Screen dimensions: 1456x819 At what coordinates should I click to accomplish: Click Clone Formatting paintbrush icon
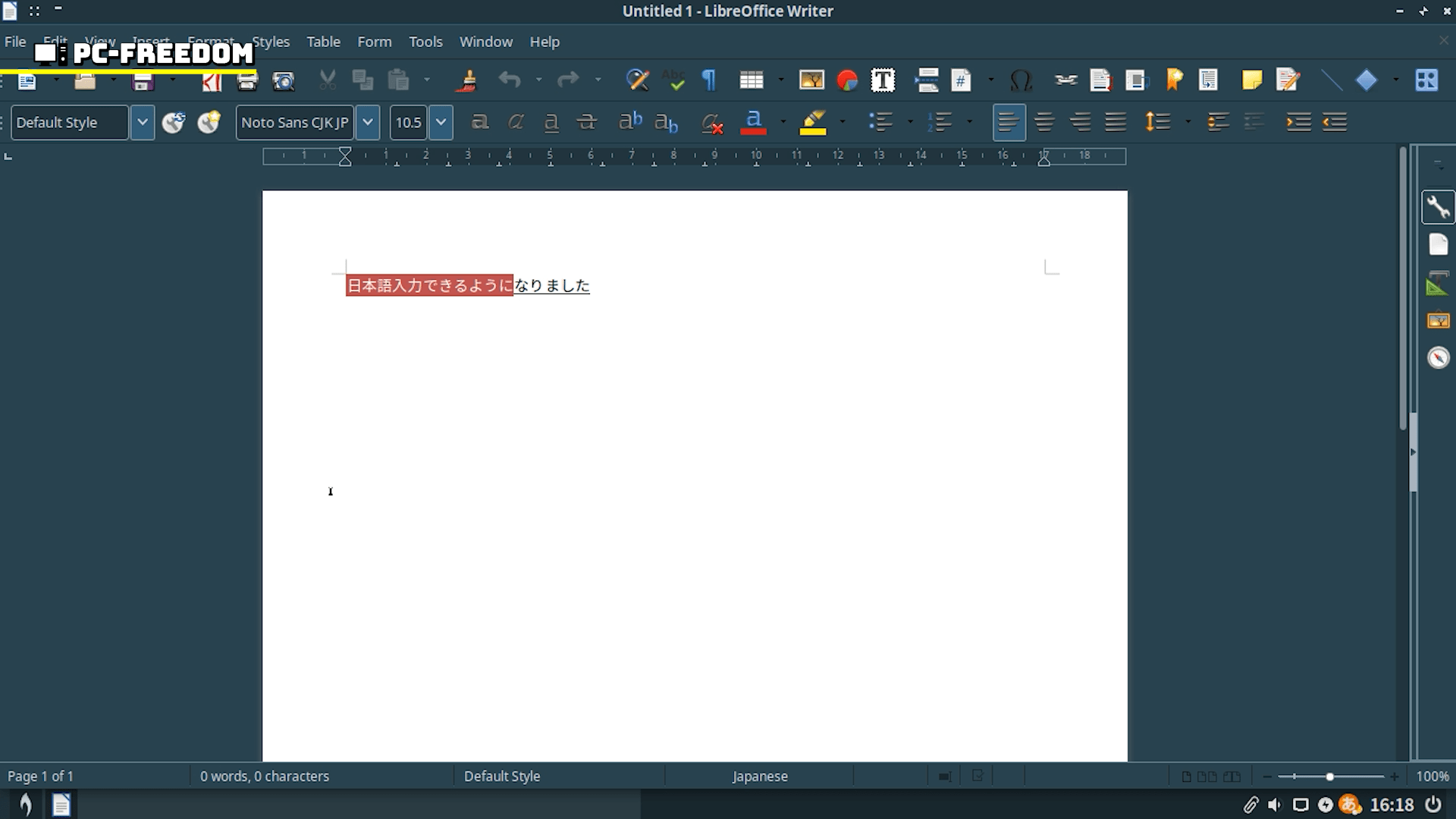click(x=467, y=80)
